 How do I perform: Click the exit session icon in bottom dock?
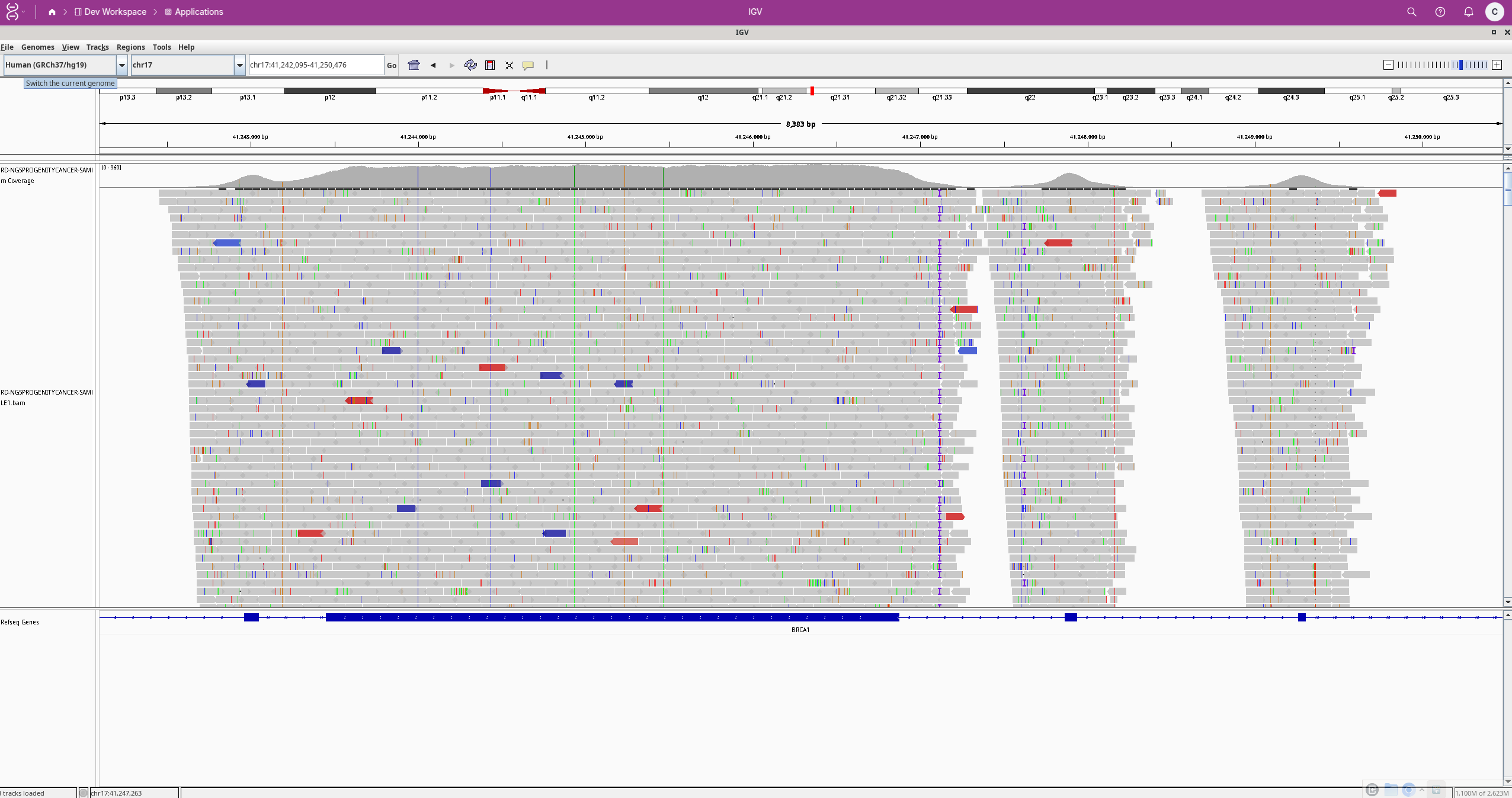[1372, 790]
